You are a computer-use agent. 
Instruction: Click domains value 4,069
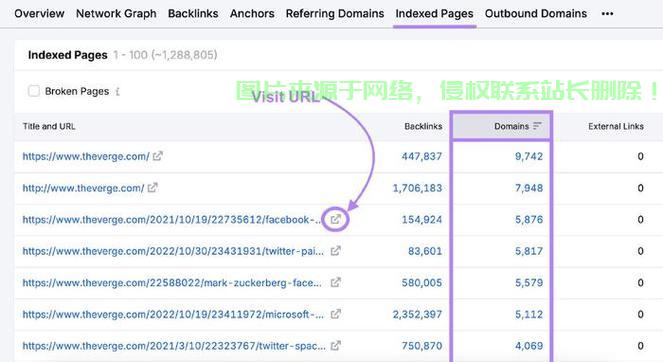point(529,346)
